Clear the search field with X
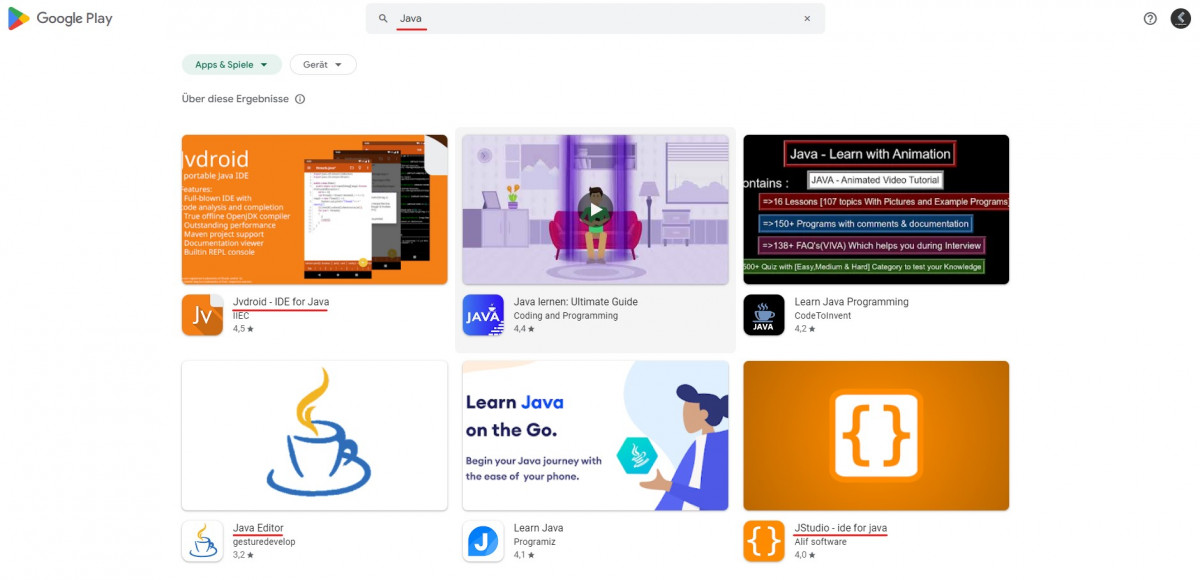Screen dimensions: 1200x580 tap(807, 18)
